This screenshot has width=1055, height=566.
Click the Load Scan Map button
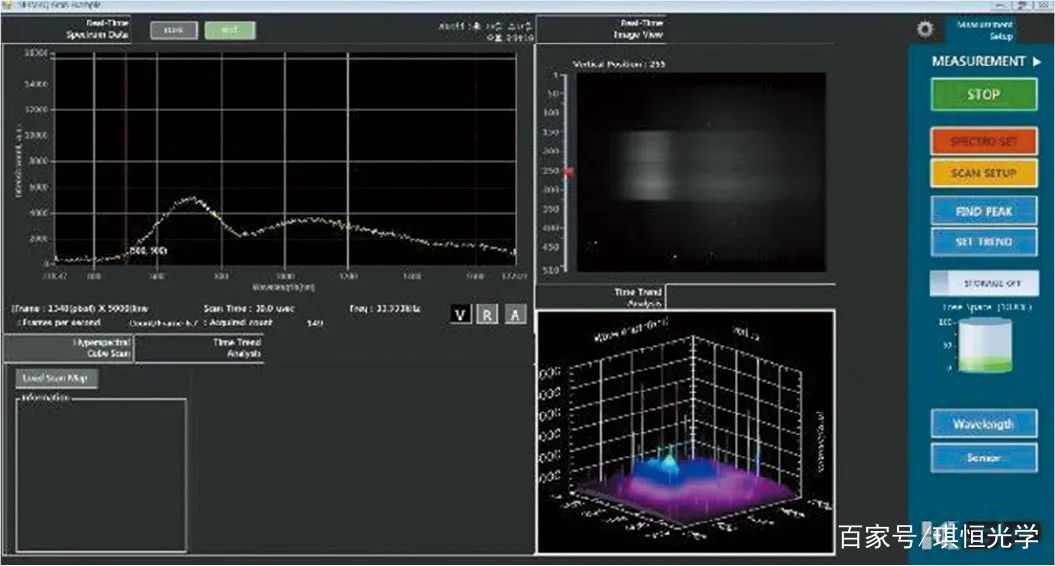55,379
